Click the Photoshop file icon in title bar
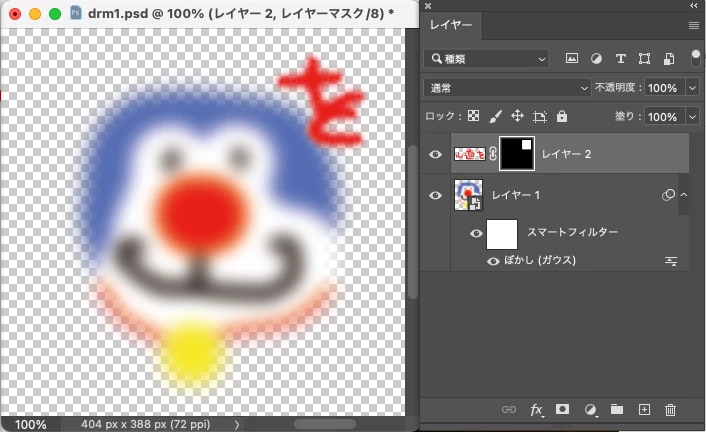Image resolution: width=706 pixels, height=432 pixels. pos(76,13)
